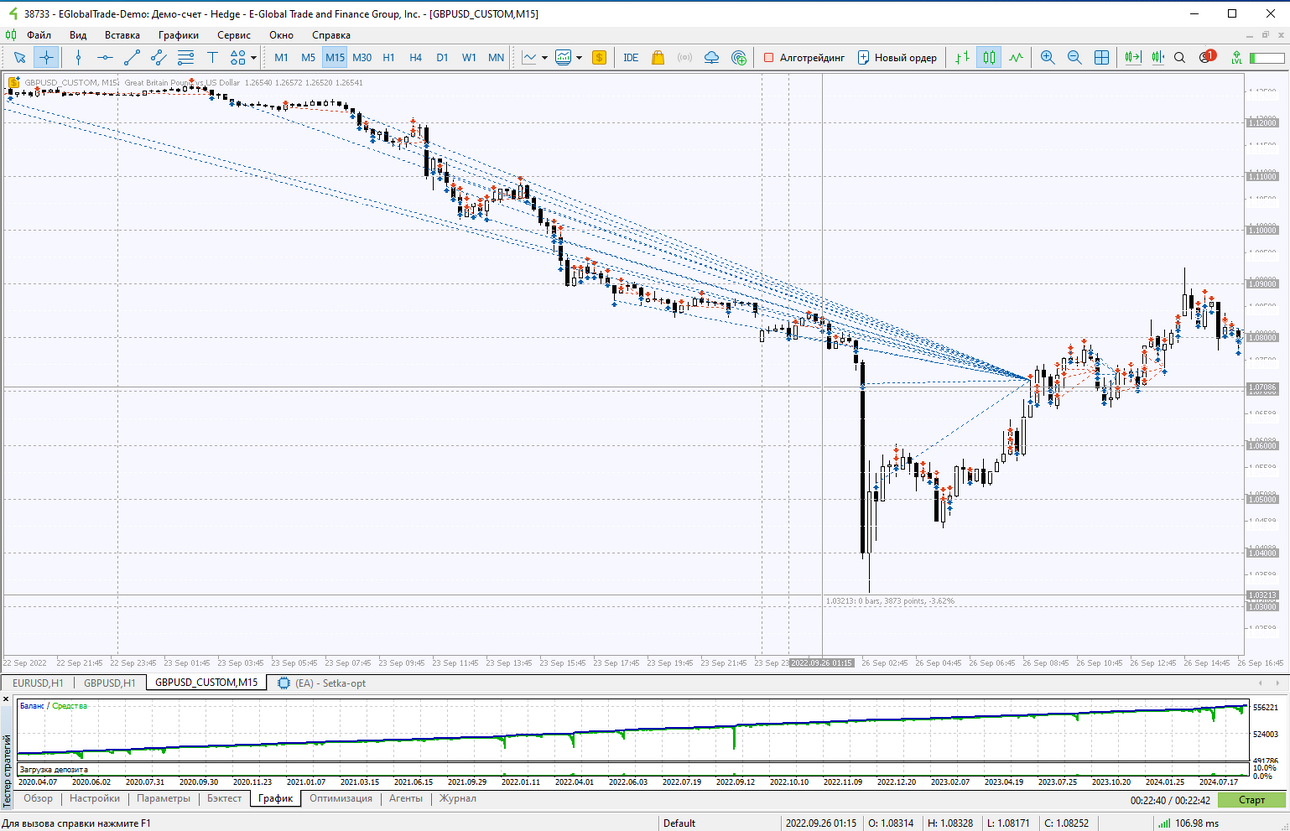The width and height of the screenshot is (1290, 831).
Task: Switch chart to H1 timeframe
Action: click(x=389, y=57)
